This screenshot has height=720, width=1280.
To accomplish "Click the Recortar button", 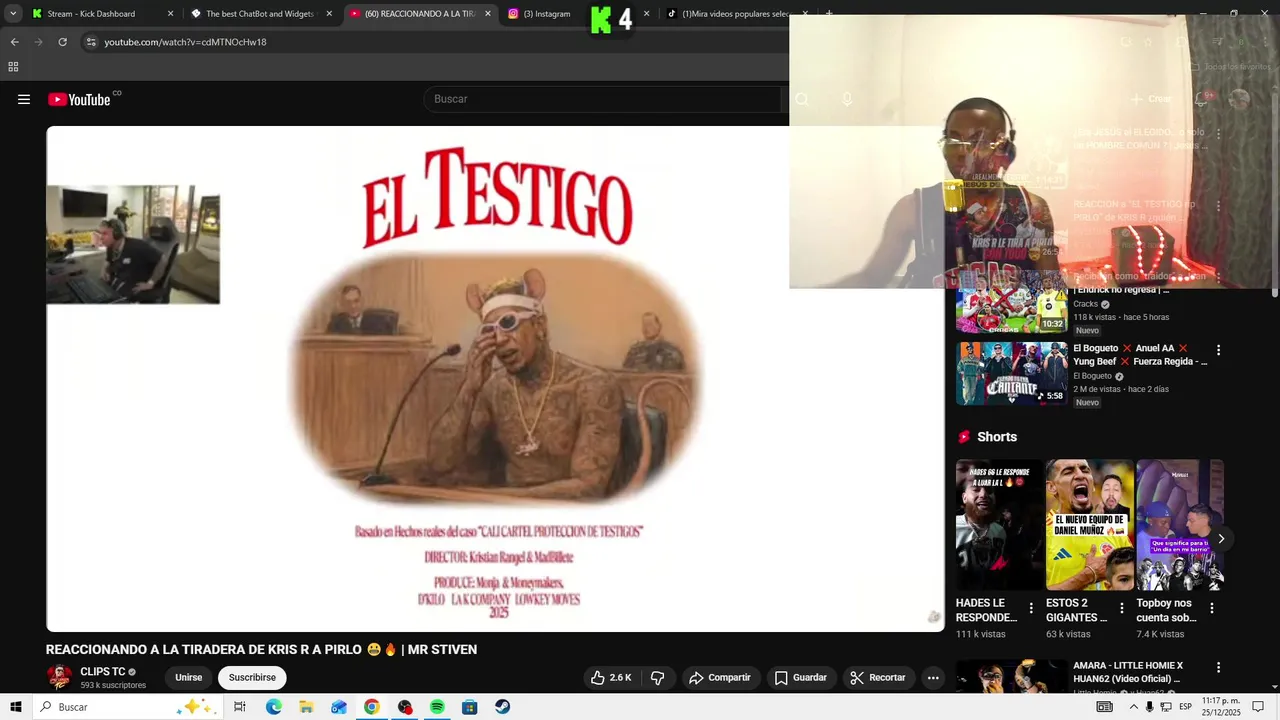I will pyautogui.click(x=878, y=678).
